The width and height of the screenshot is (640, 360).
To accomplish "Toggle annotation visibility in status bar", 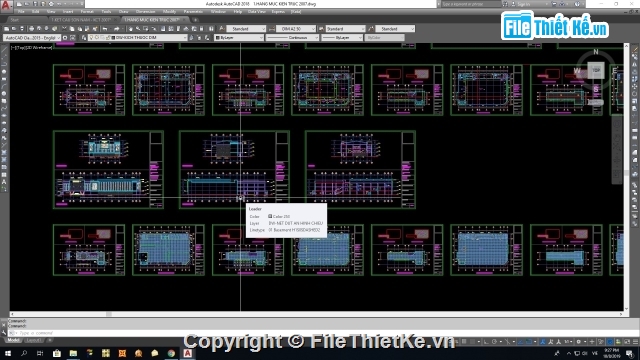I will click(x=542, y=342).
